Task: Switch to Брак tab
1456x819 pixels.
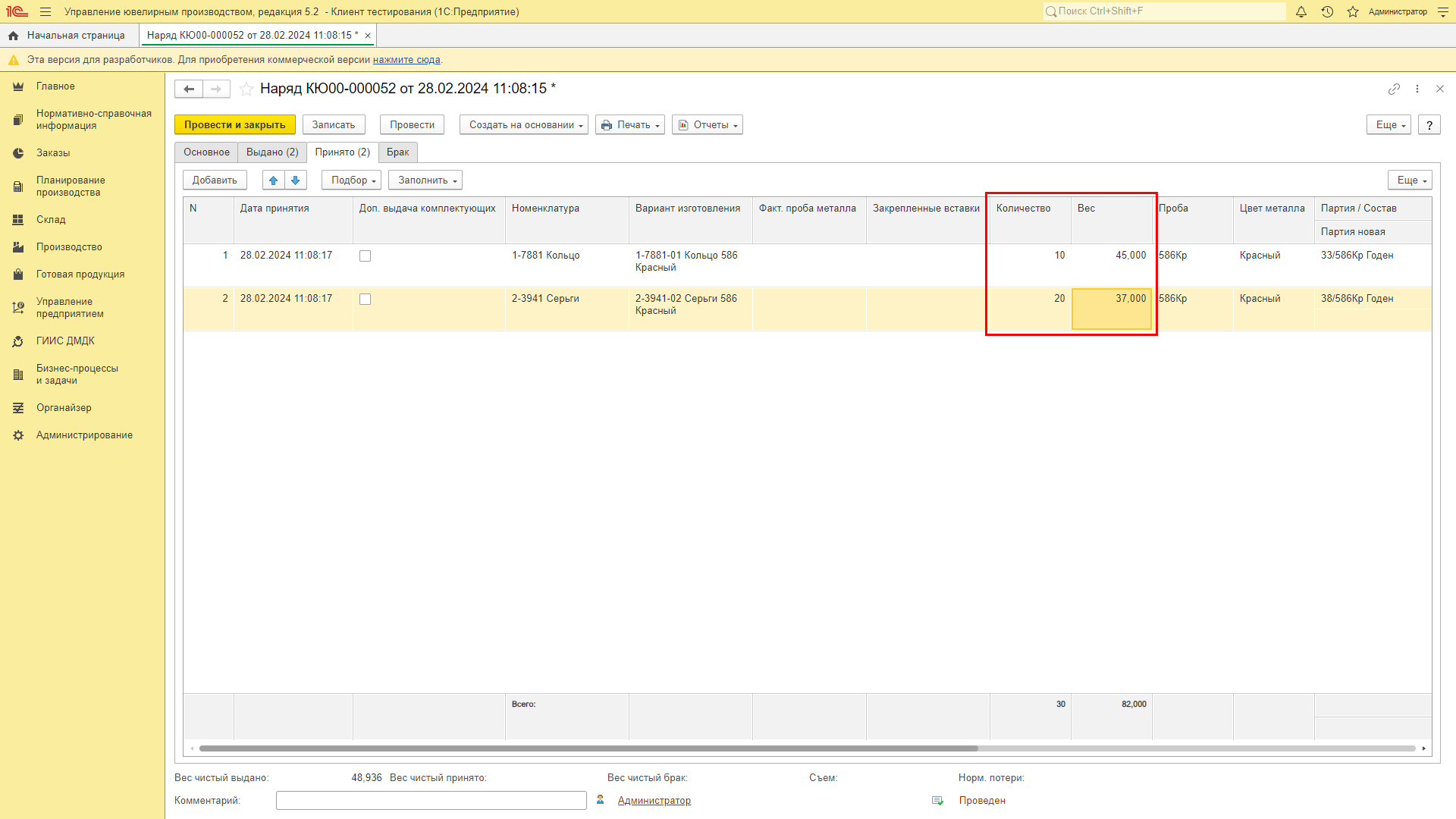Action: coord(398,152)
